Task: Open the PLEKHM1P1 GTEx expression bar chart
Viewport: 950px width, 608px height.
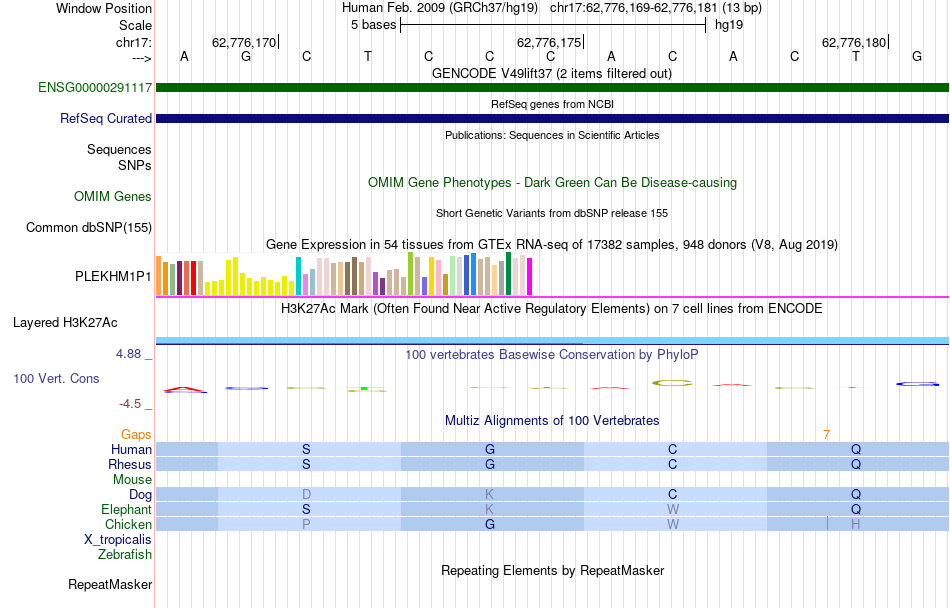Action: click(344, 274)
